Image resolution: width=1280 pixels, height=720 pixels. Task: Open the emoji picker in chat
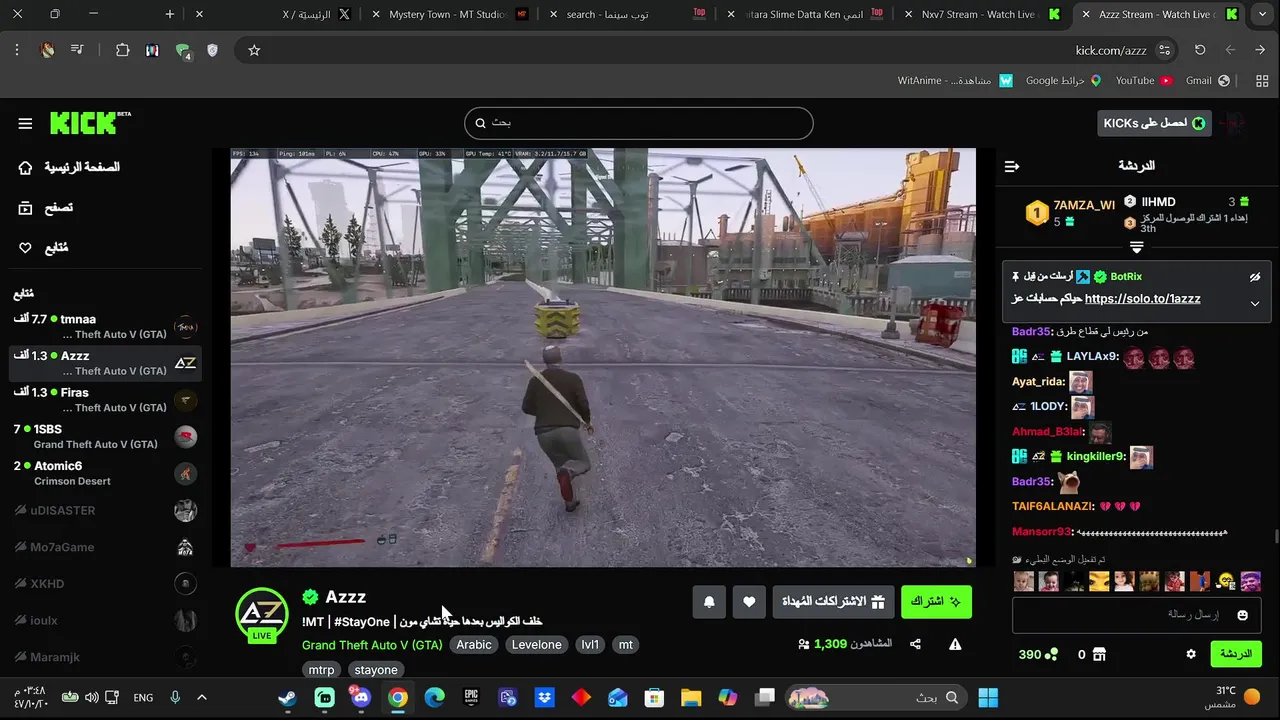coord(1243,615)
